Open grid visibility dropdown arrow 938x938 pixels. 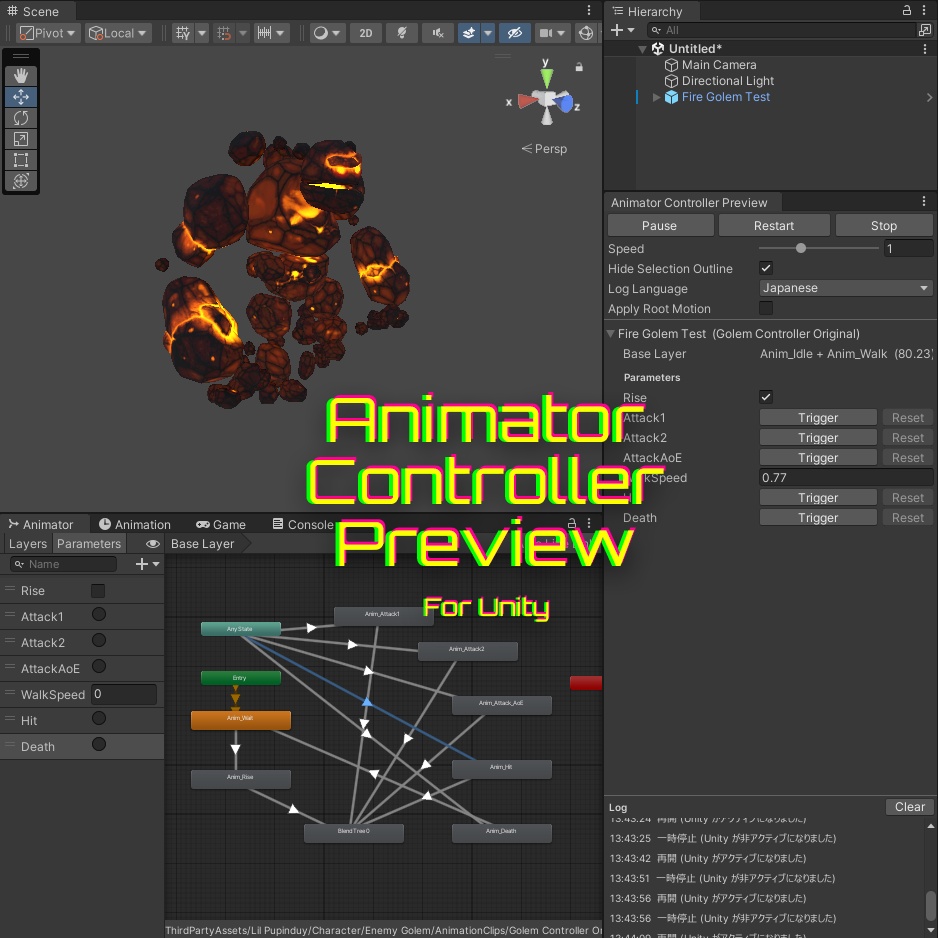pyautogui.click(x=202, y=33)
